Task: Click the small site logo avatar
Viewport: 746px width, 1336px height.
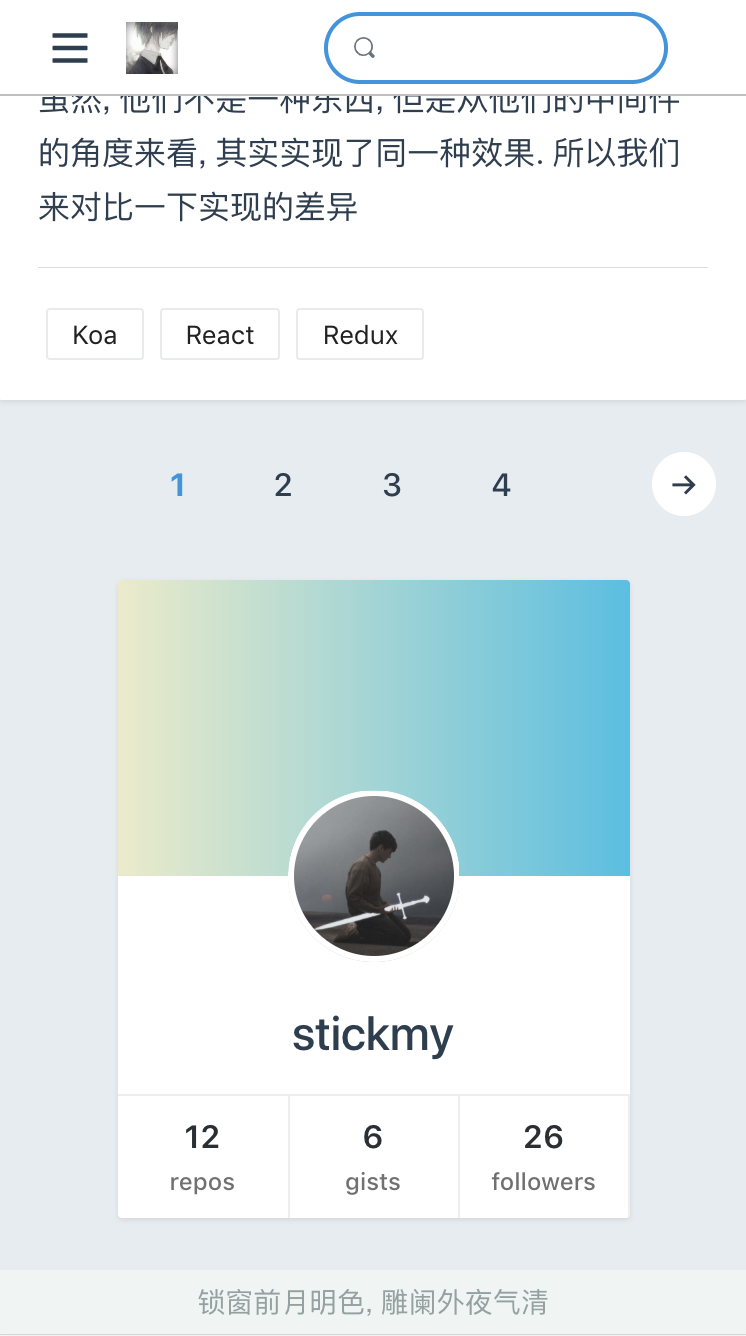Action: pos(152,48)
